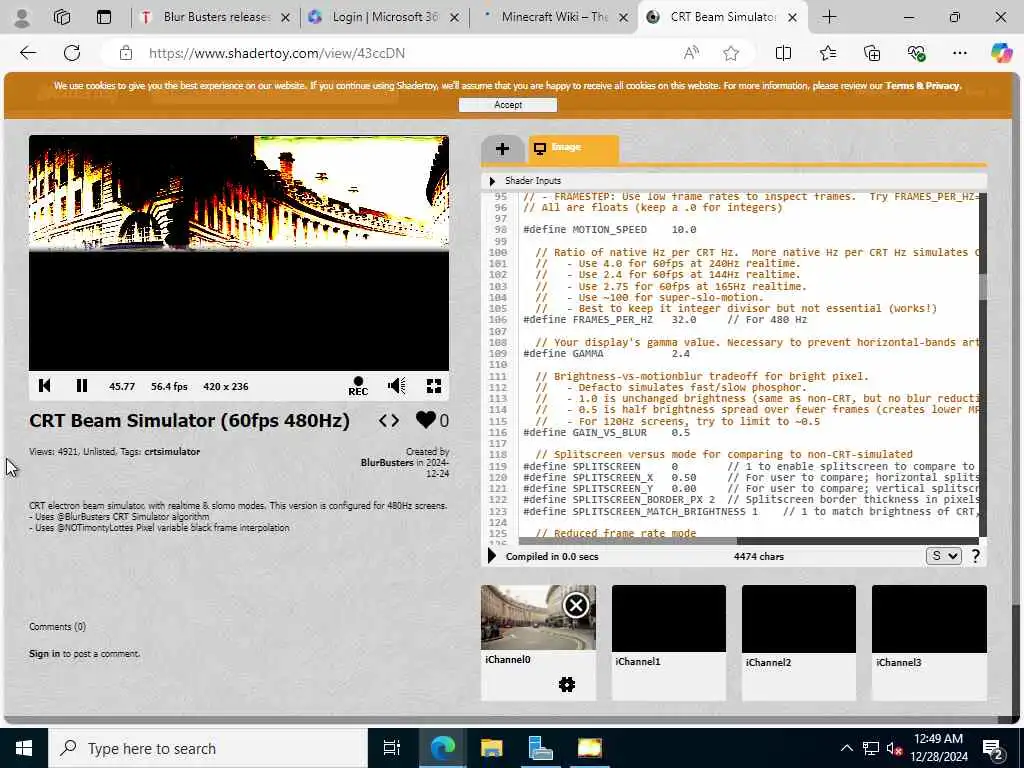Open the browser profile icon
The width and height of the screenshot is (1024, 768).
coord(22,18)
